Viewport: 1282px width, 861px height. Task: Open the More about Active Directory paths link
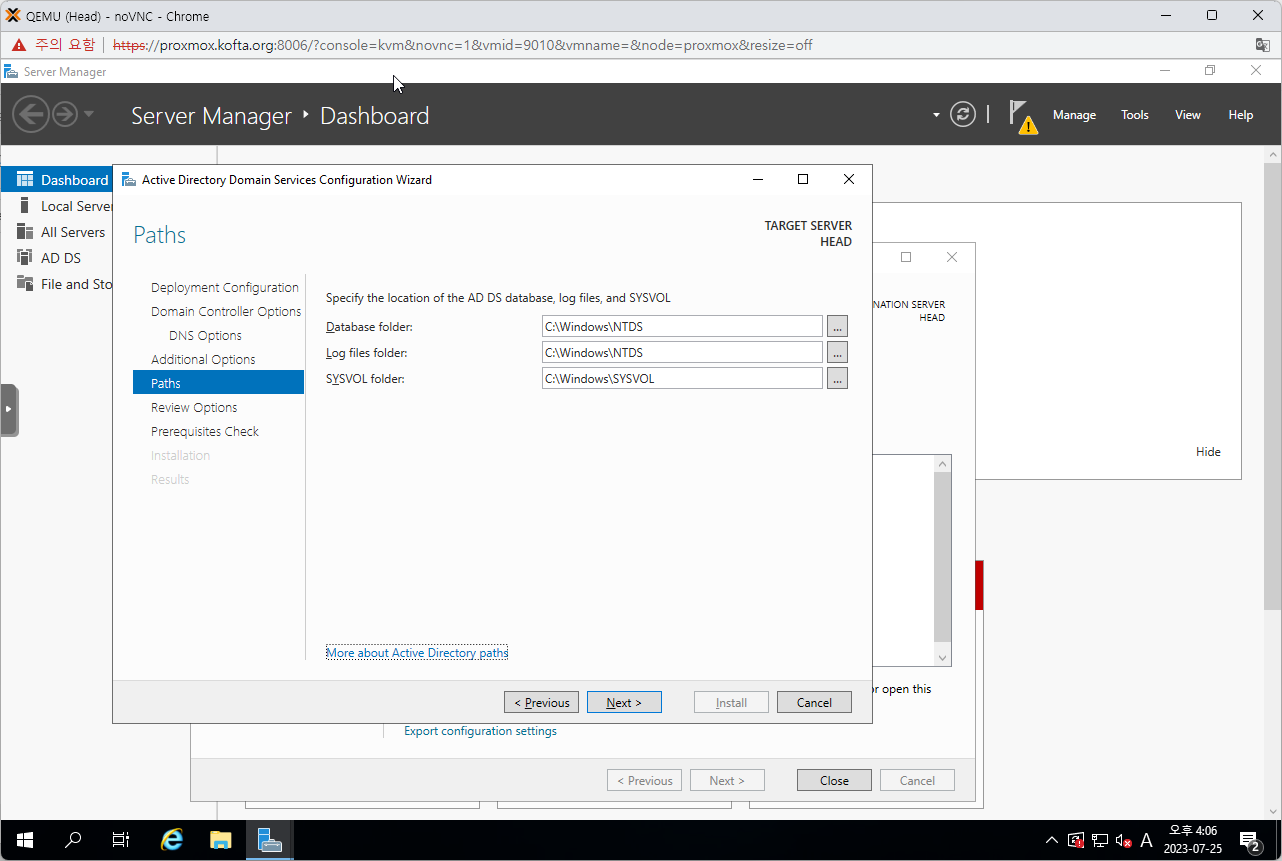click(417, 653)
